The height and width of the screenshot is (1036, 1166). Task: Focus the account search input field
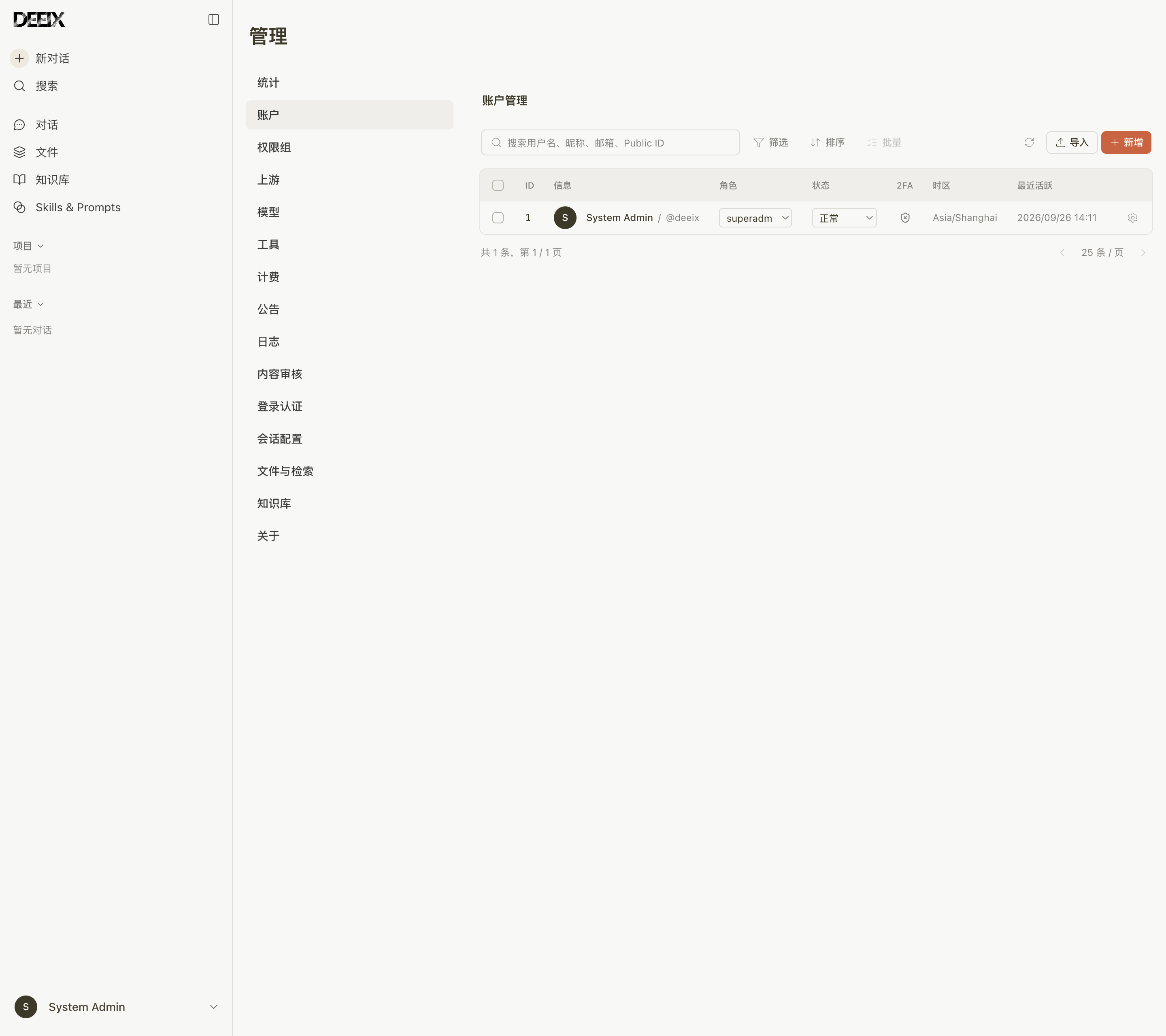coord(611,142)
